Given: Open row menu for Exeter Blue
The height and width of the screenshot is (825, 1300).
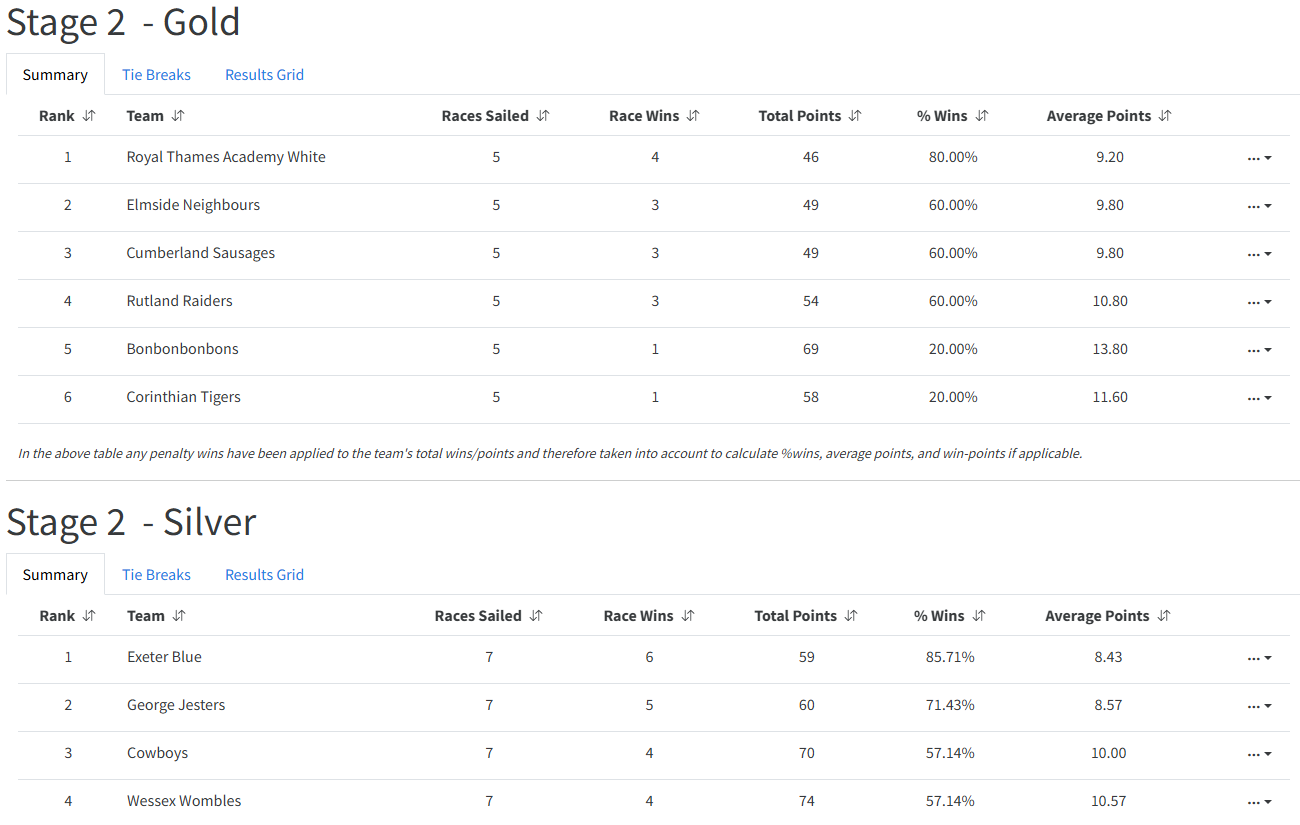Looking at the screenshot, I should click(1259, 658).
